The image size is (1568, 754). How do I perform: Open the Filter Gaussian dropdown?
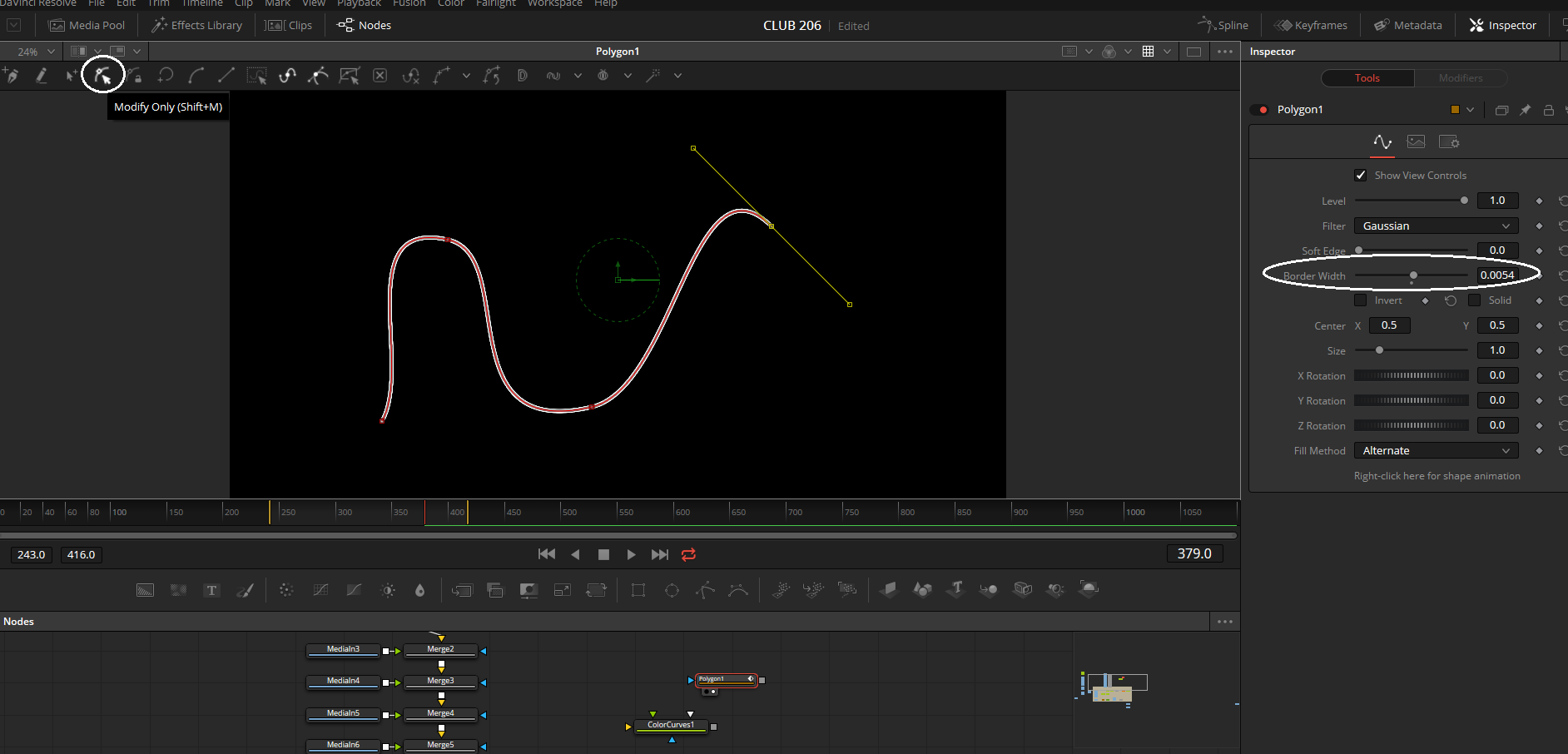[1436, 226]
